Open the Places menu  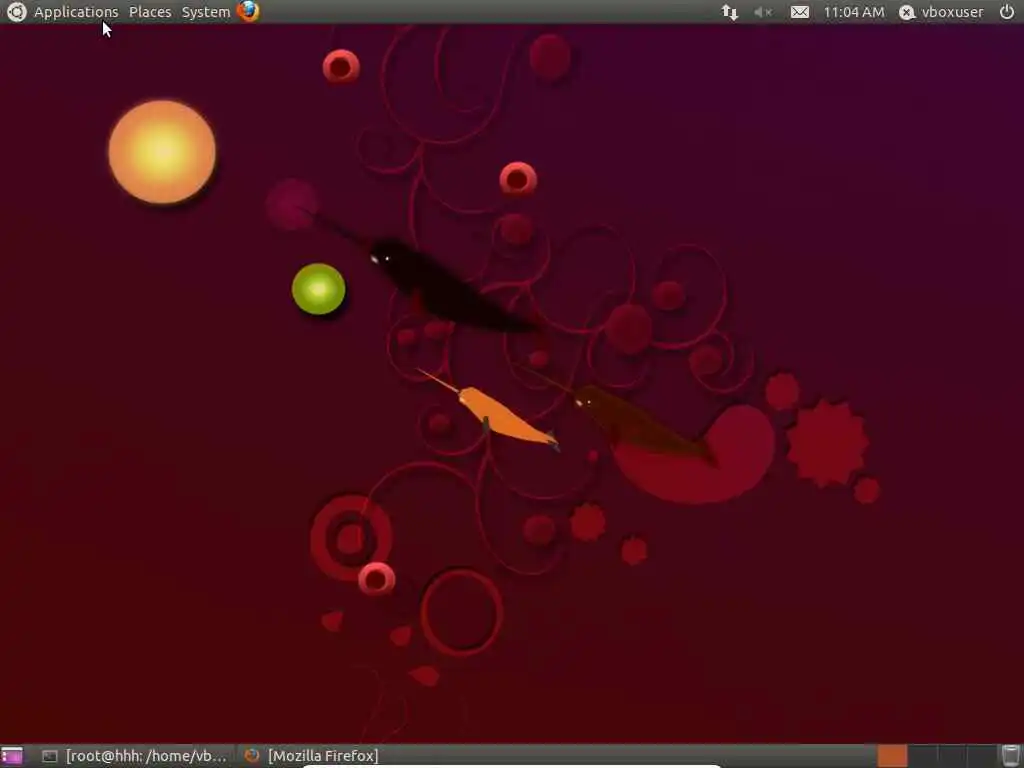[150, 12]
